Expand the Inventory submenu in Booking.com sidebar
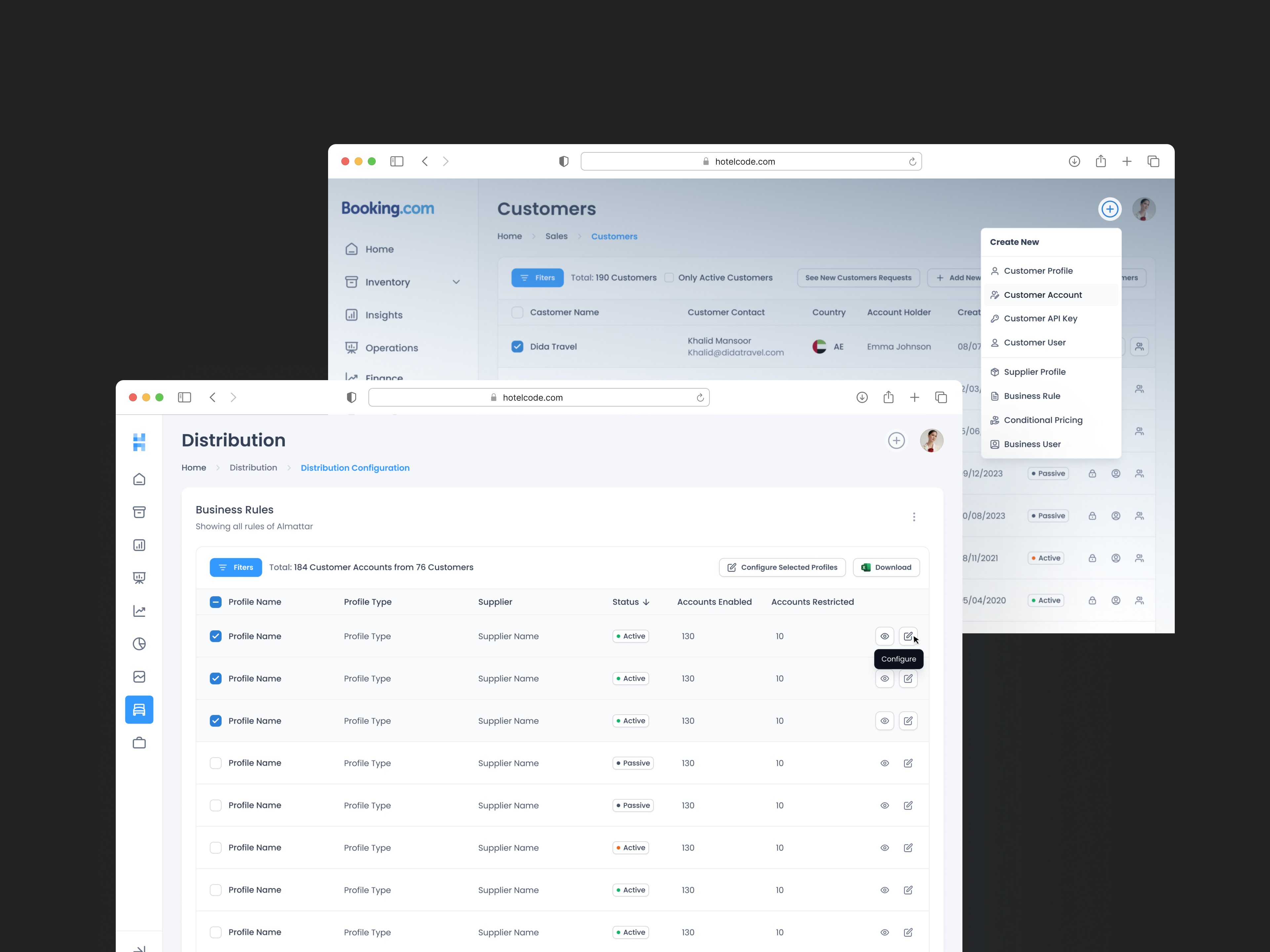1270x952 pixels. [x=456, y=282]
